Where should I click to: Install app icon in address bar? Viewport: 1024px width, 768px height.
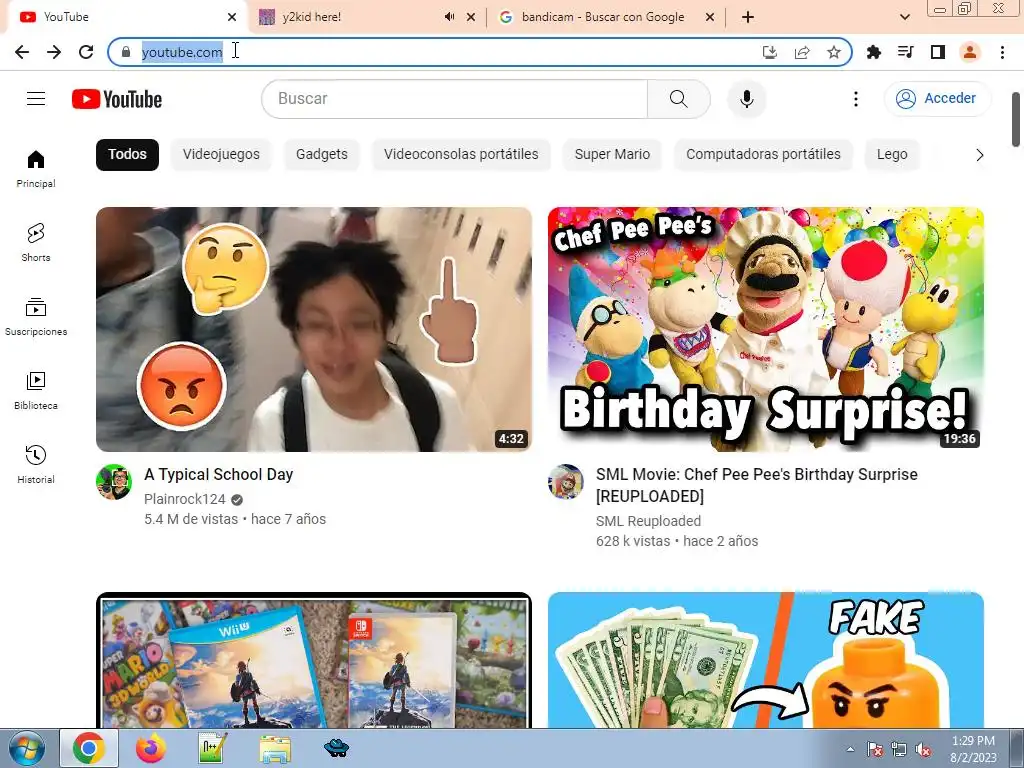770,52
